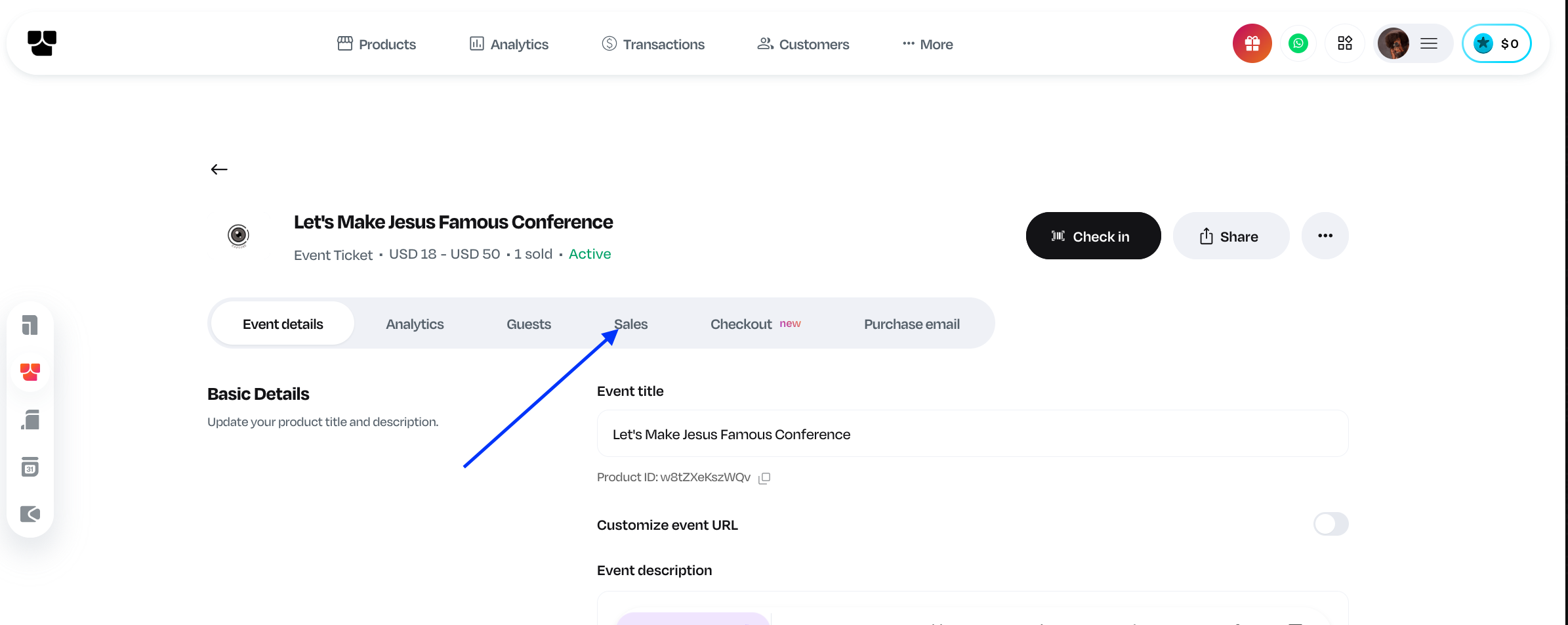Expand the More menu in top navigation
The height and width of the screenshot is (625, 1568).
click(928, 45)
